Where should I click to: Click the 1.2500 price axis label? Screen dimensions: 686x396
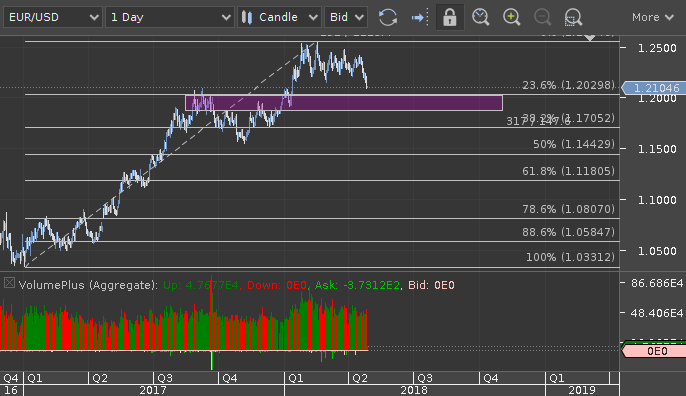click(x=657, y=48)
